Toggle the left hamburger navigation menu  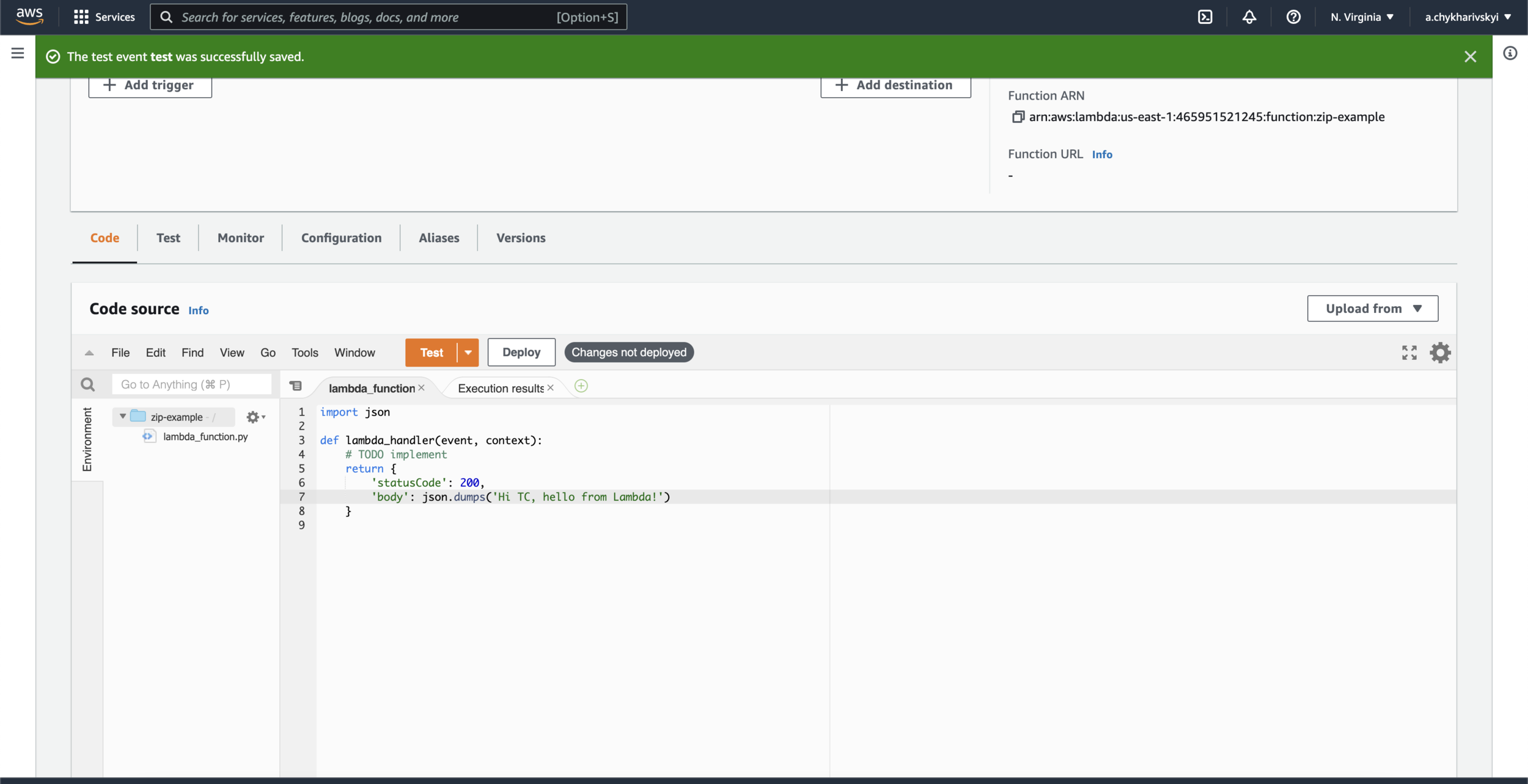(x=18, y=54)
